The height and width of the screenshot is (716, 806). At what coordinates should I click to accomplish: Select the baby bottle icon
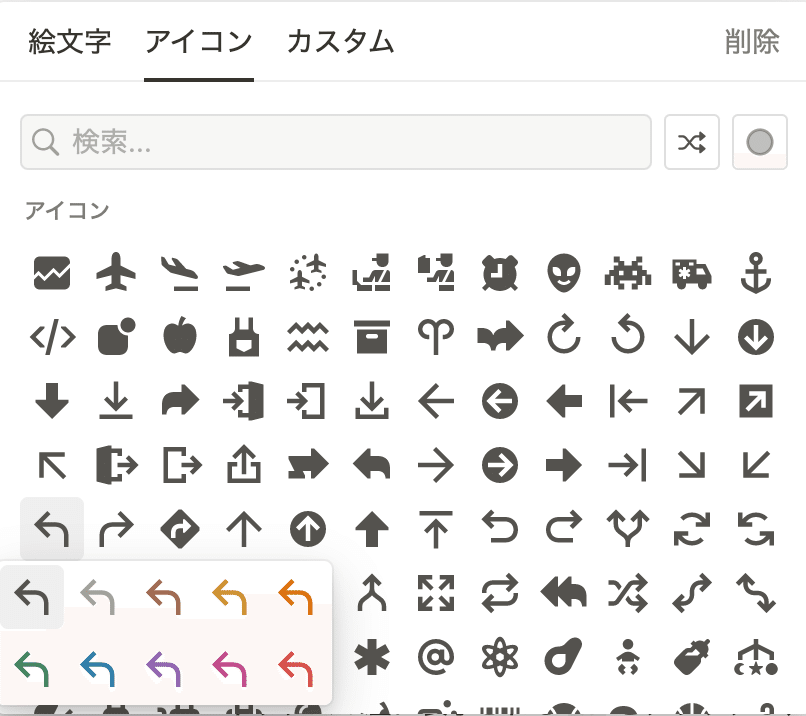[x=691, y=657]
